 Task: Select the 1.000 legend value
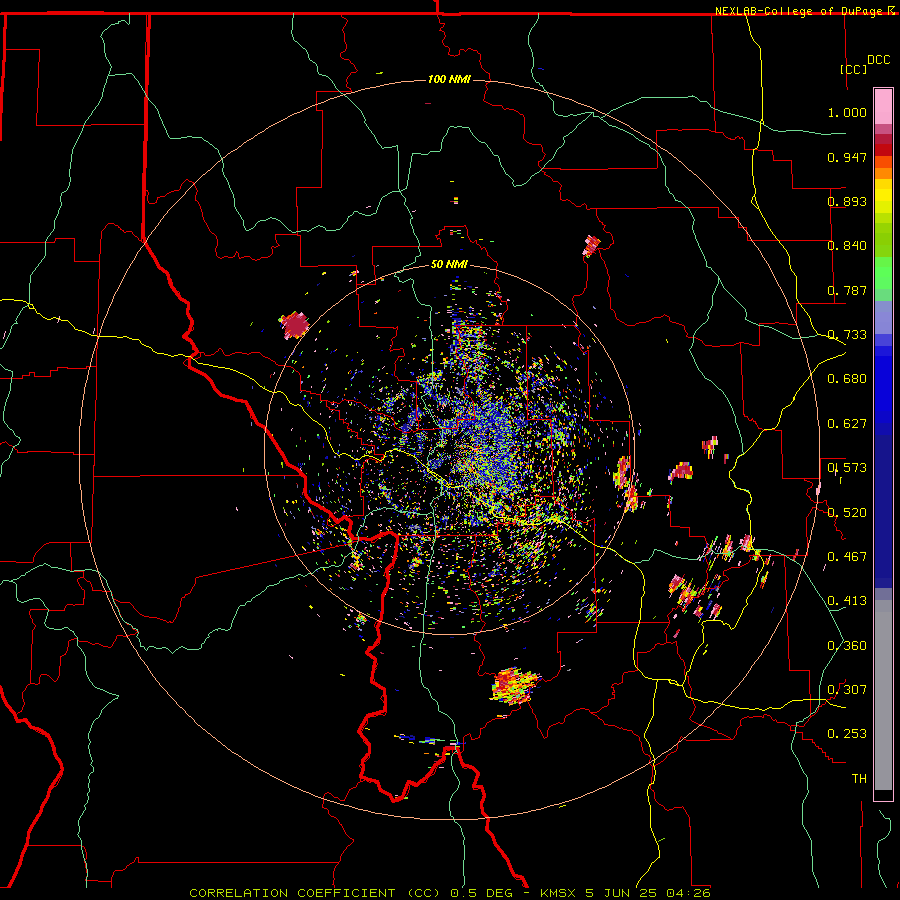(x=847, y=112)
